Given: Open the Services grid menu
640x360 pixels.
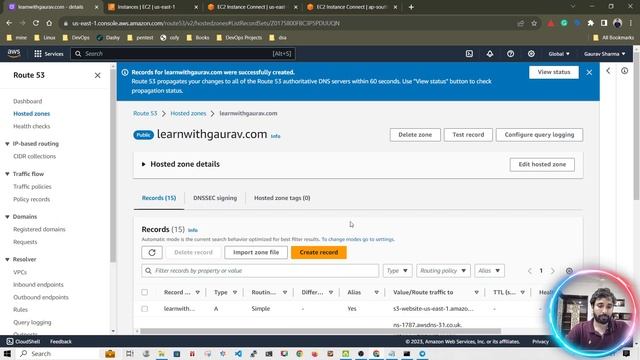Looking at the screenshot, I should pyautogui.click(x=49, y=53).
